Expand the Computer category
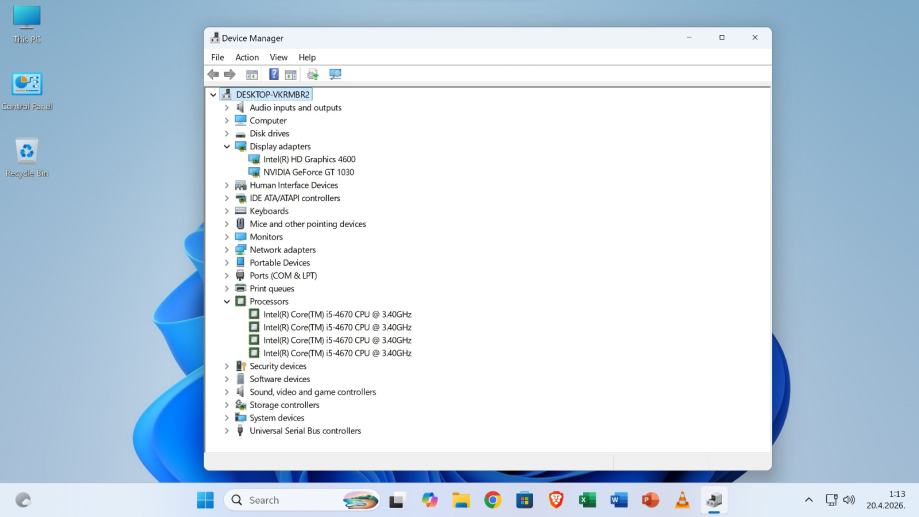The height and width of the screenshot is (517, 919). (227, 121)
